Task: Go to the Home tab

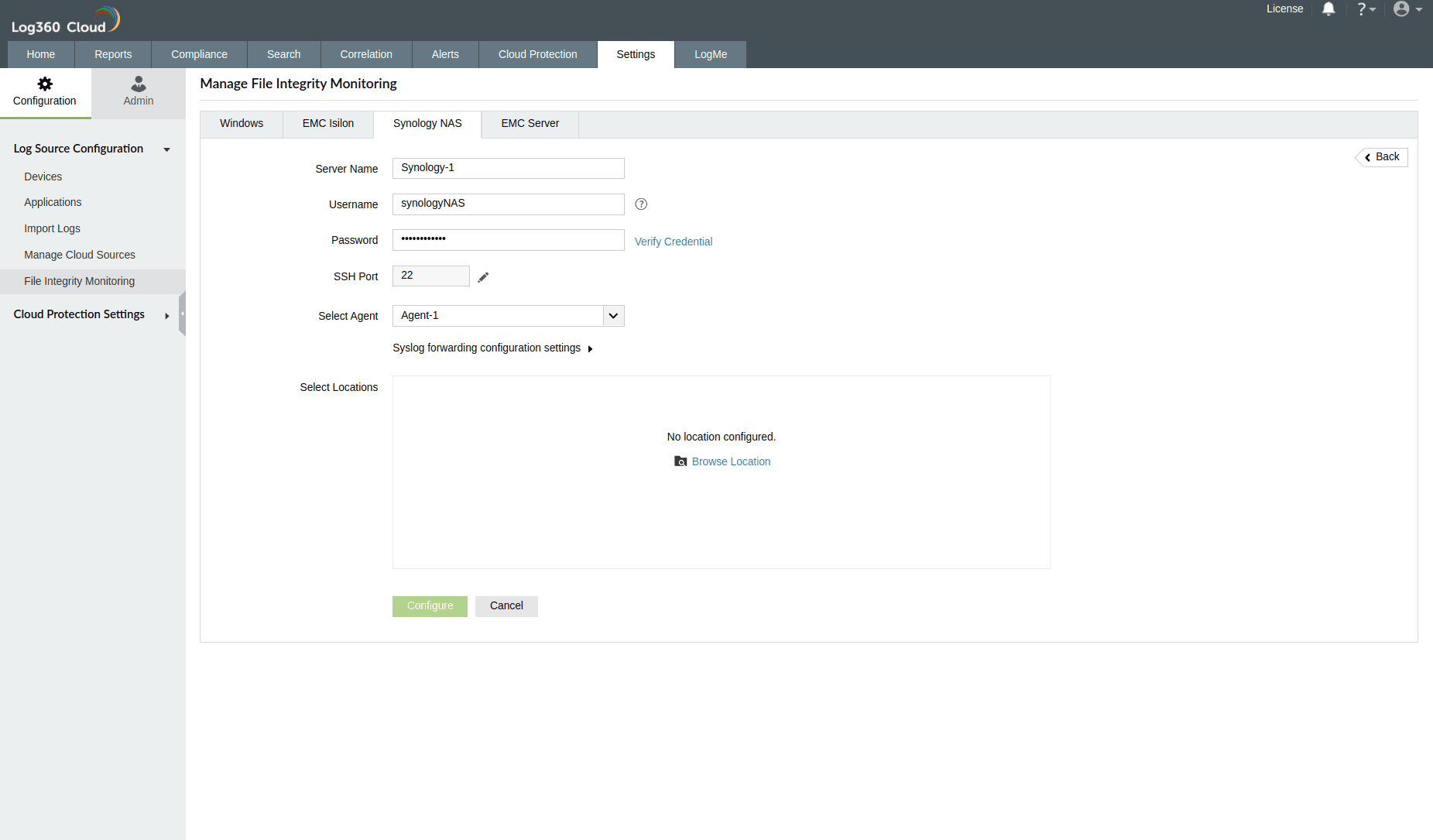Action: [41, 54]
